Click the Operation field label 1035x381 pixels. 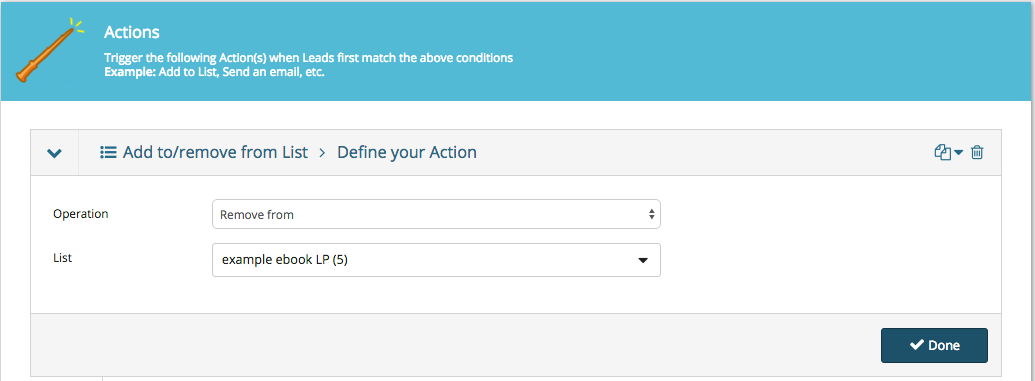coord(81,213)
